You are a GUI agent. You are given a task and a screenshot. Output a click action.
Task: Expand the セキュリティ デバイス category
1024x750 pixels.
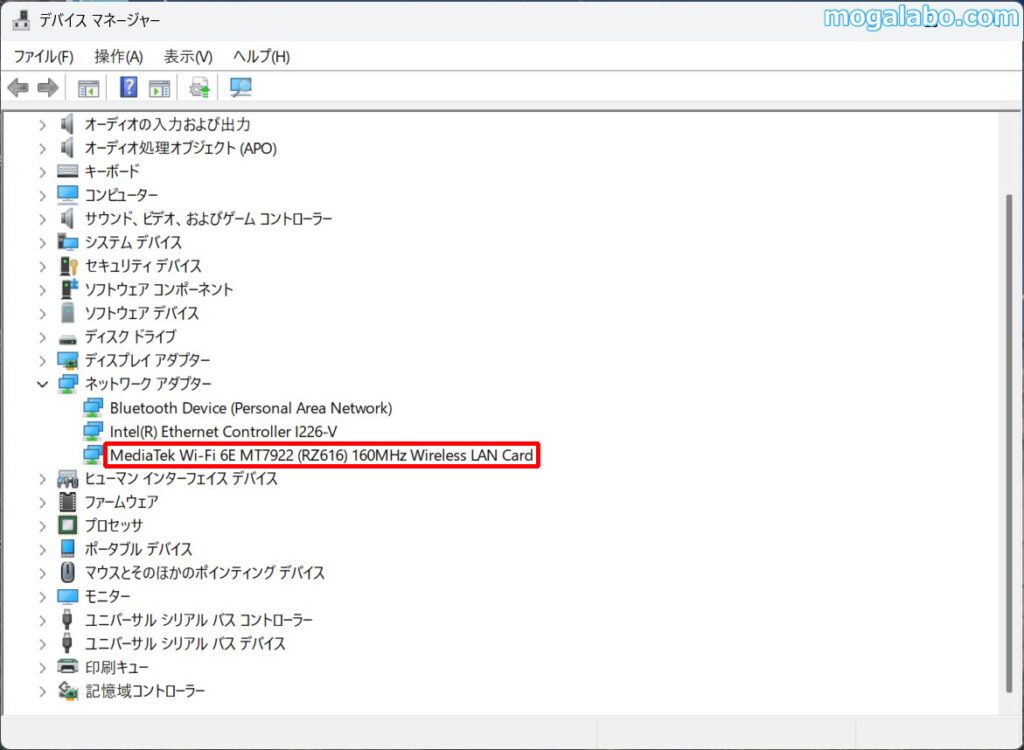pyautogui.click(x=42, y=266)
